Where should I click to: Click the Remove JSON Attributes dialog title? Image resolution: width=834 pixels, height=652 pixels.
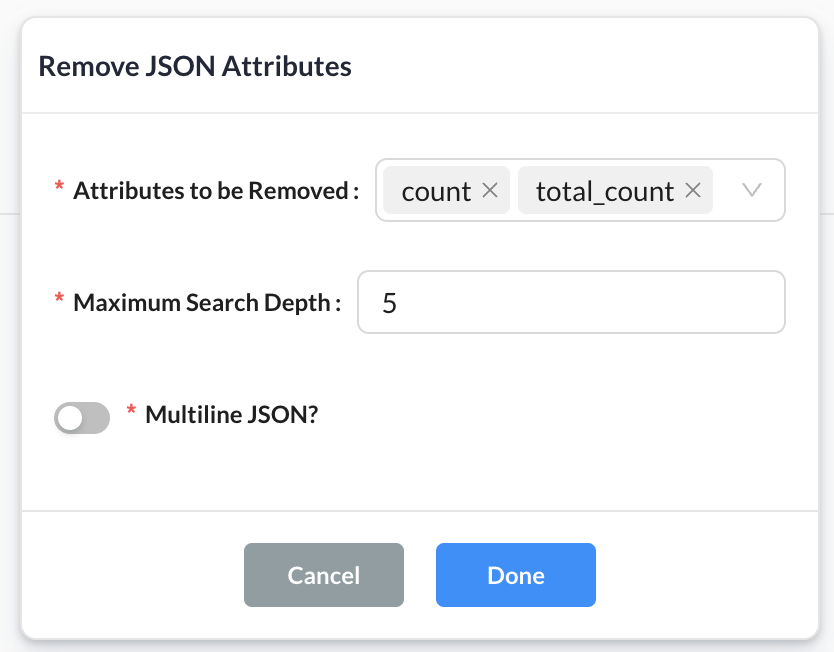pyautogui.click(x=195, y=67)
